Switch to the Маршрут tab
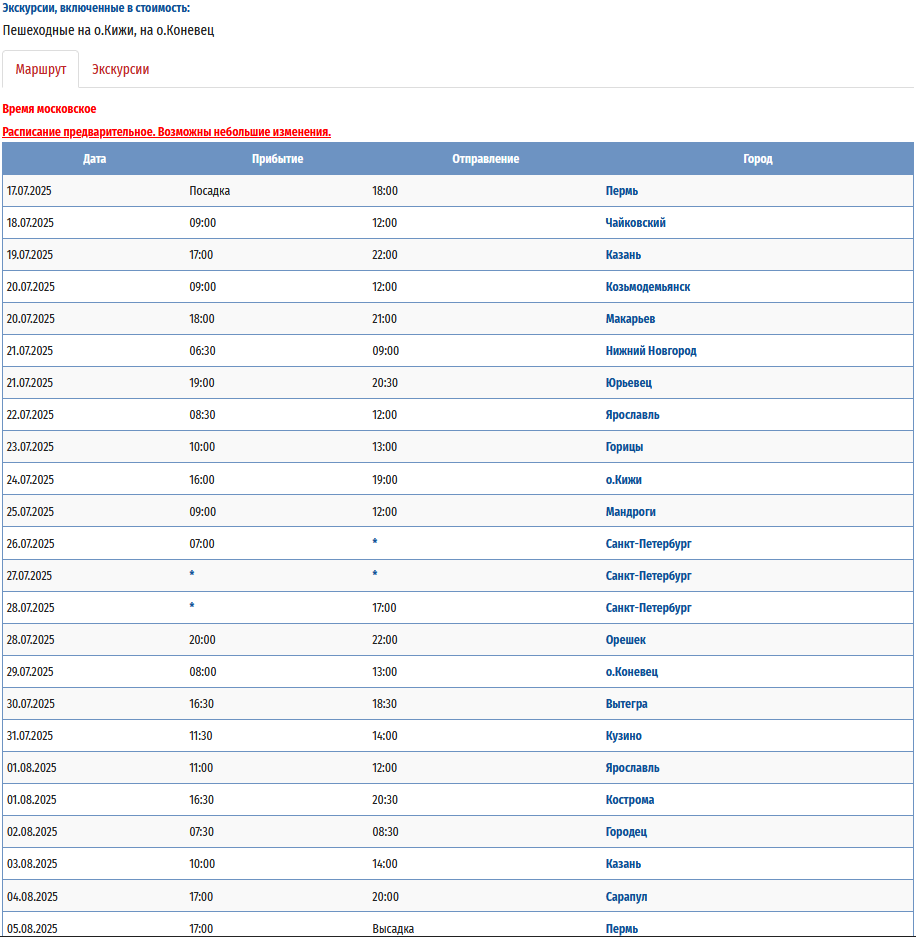 coord(41,69)
